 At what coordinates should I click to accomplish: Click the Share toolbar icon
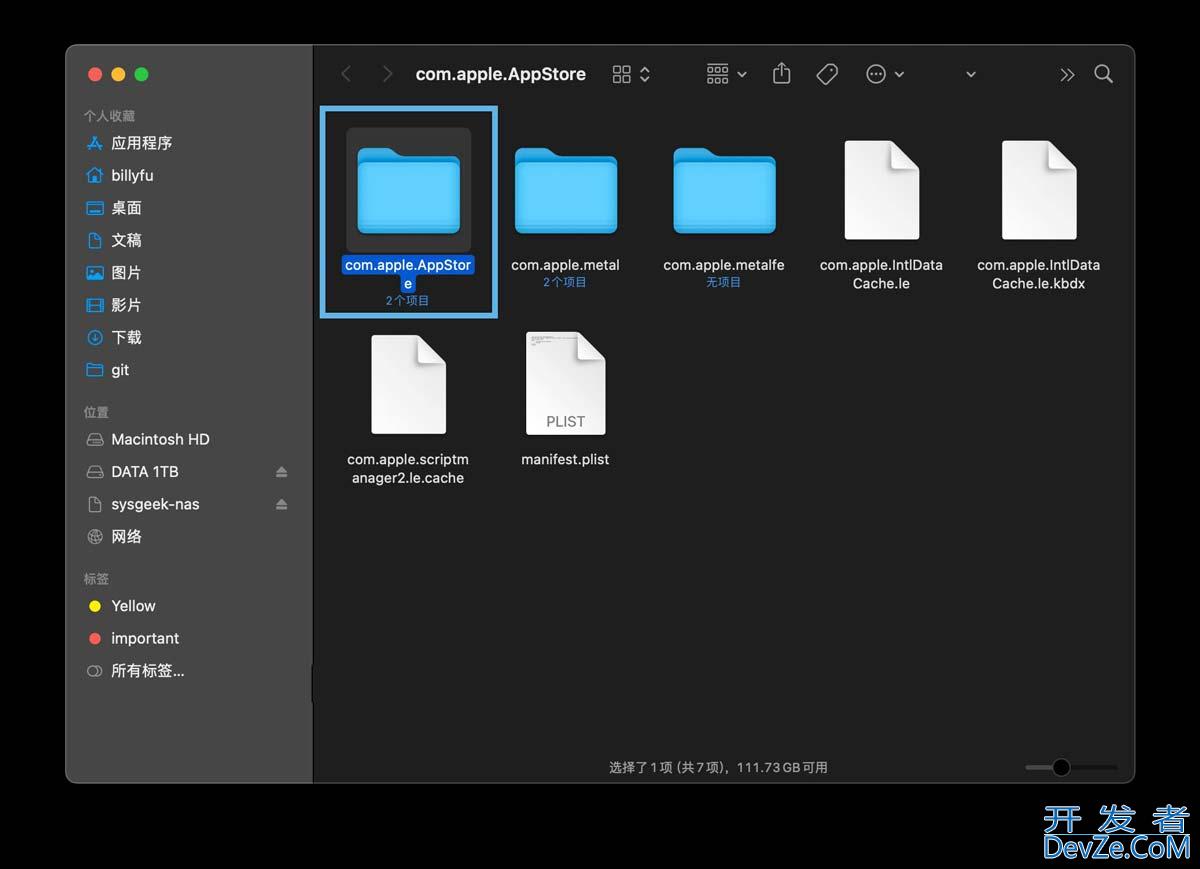tap(782, 74)
